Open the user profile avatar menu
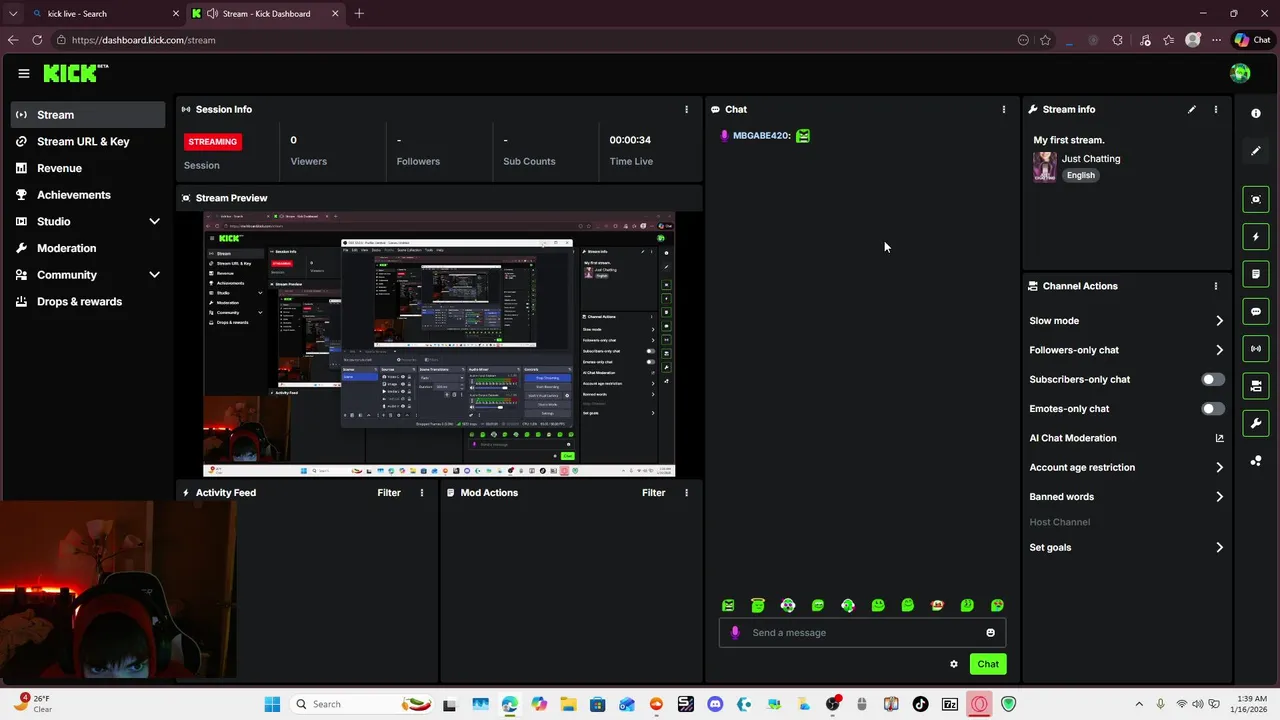 1240,73
